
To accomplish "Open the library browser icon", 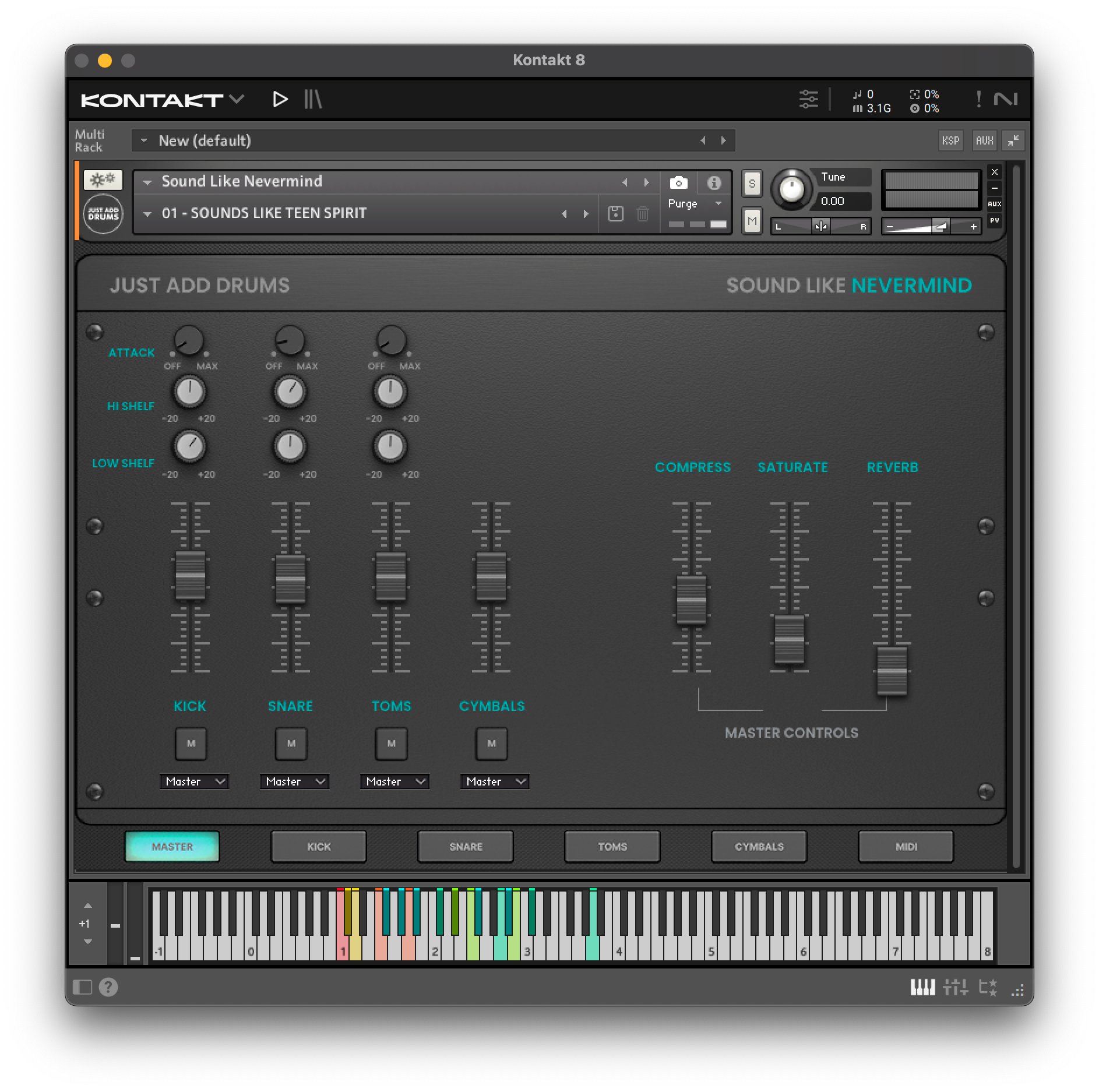I will point(313,100).
